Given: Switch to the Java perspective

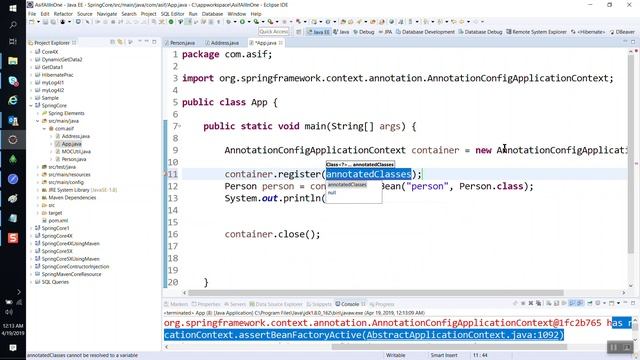Looking at the screenshot, I should pyautogui.click(x=341, y=32).
